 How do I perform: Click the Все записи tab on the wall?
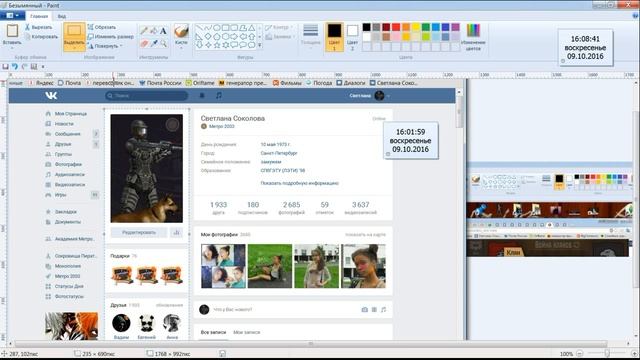(213, 332)
